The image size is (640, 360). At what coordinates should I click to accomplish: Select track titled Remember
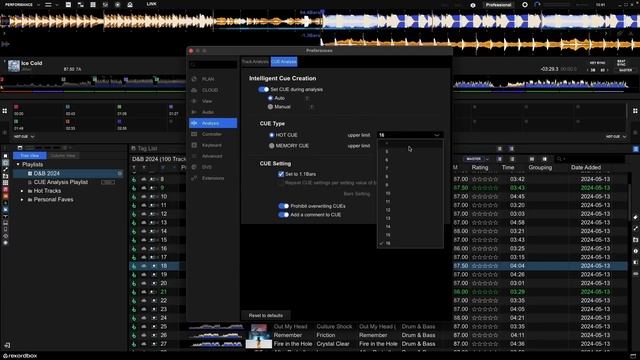[x=288, y=335]
